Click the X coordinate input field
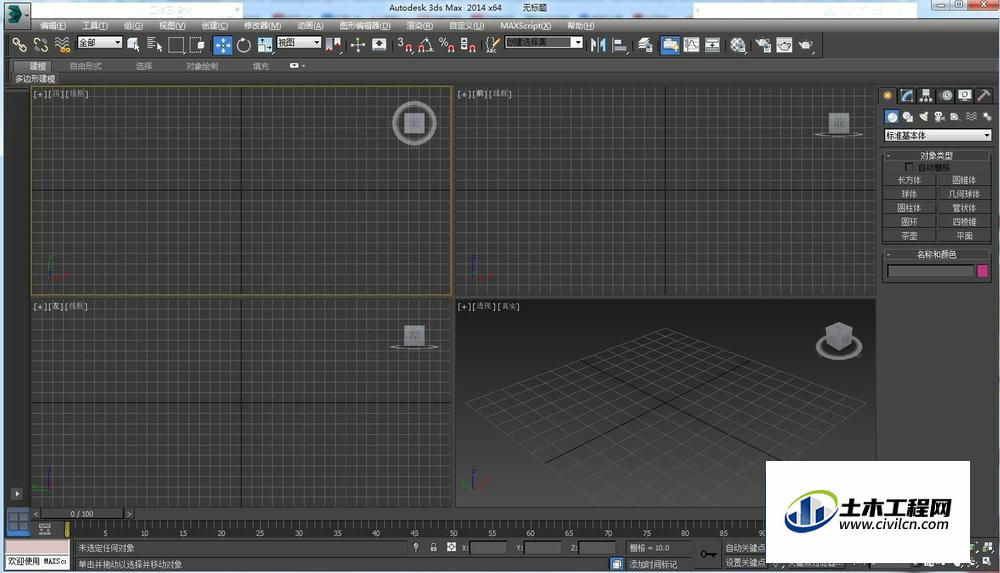1000x573 pixels. (x=489, y=547)
